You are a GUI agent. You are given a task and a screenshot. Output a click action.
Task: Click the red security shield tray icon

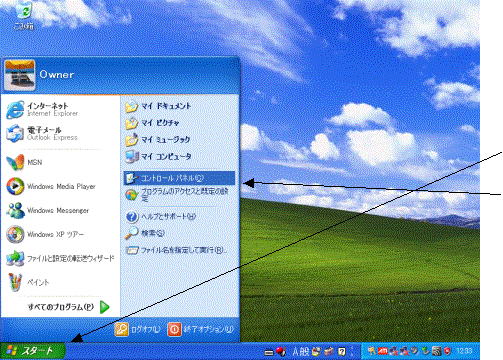(x=447, y=351)
